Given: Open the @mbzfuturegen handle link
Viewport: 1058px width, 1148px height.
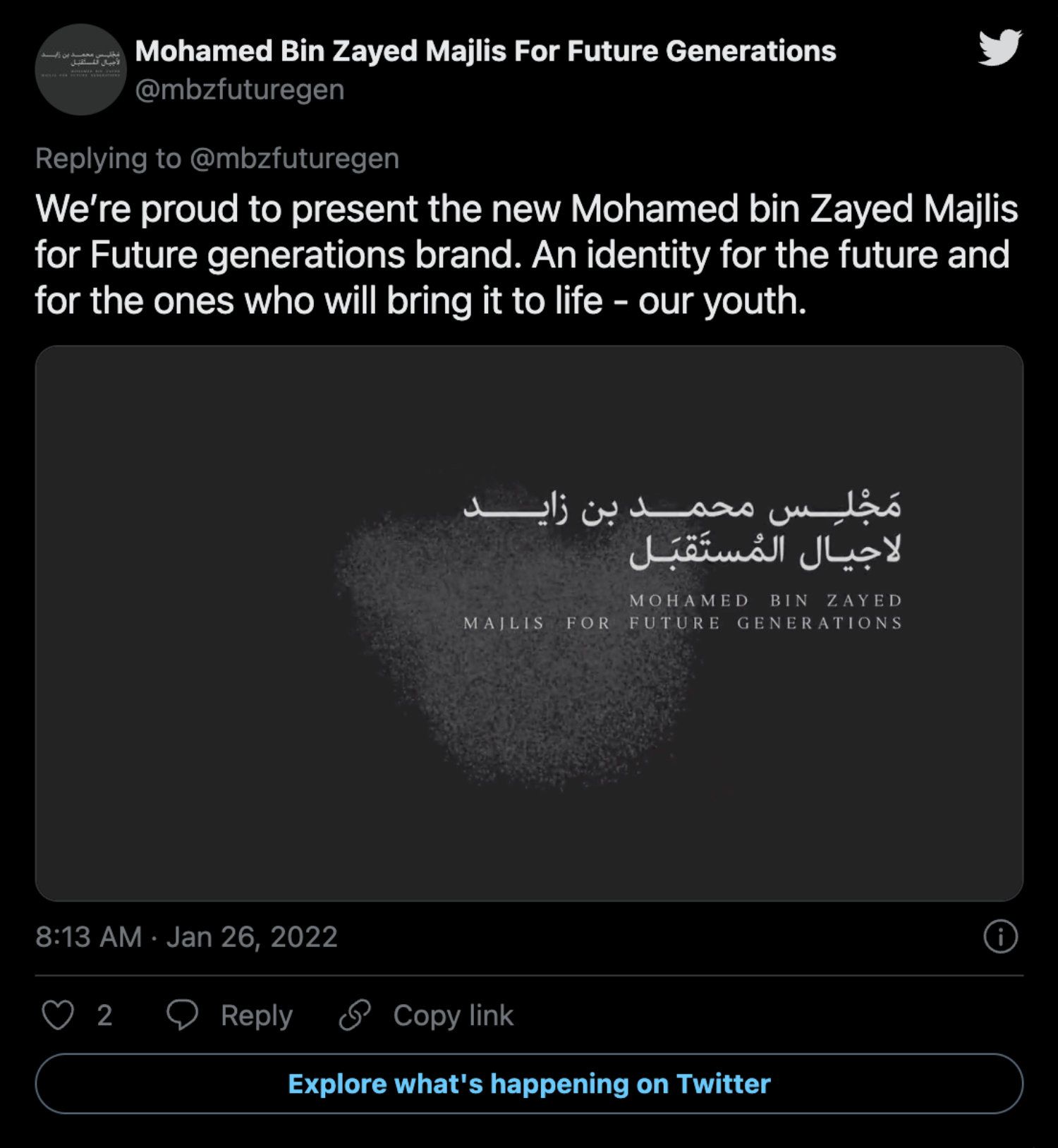Looking at the screenshot, I should coord(240,90).
